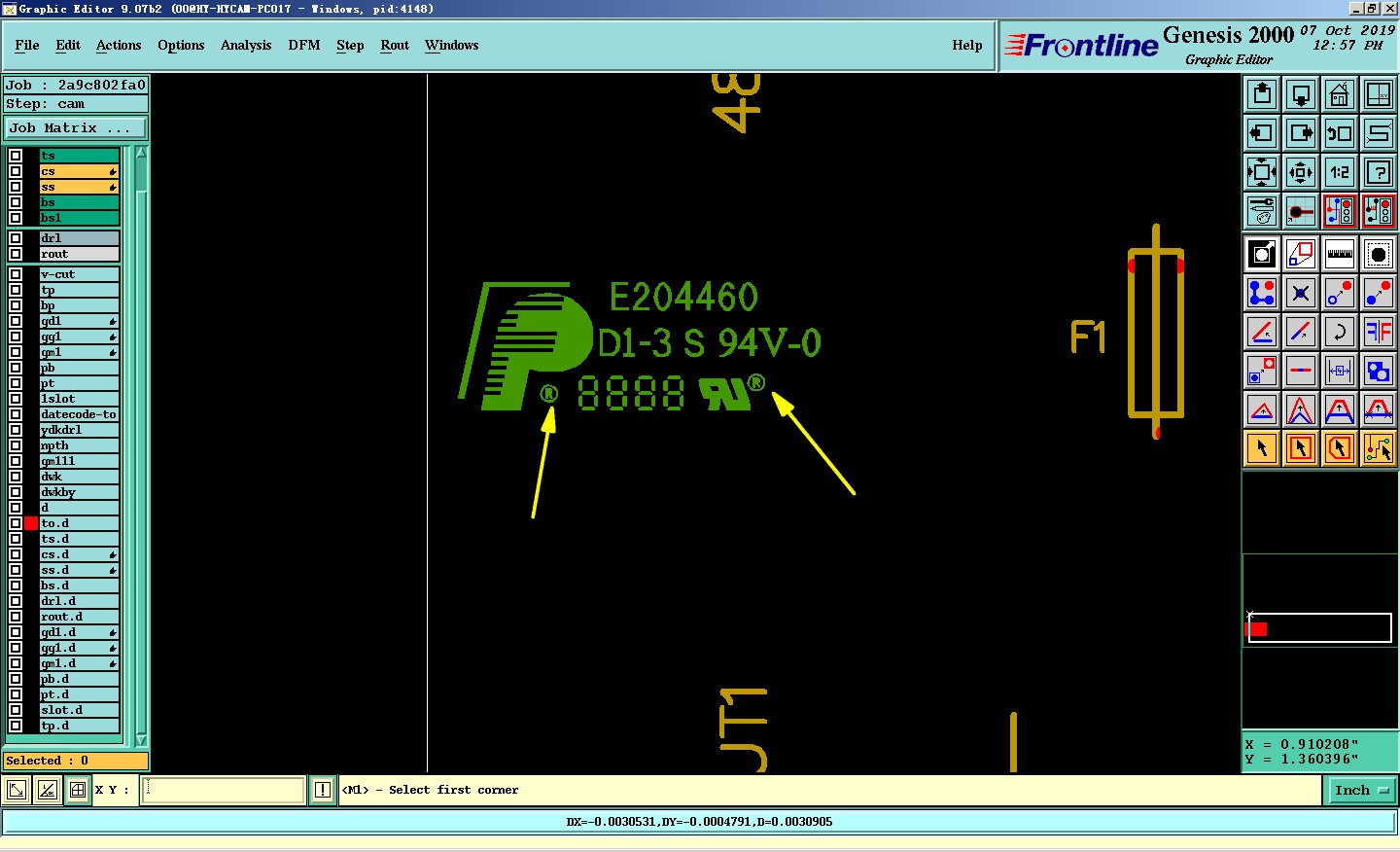This screenshot has width=1400, height=852.
Task: Toggle the v-cut layer checkbox
Action: 16,274
